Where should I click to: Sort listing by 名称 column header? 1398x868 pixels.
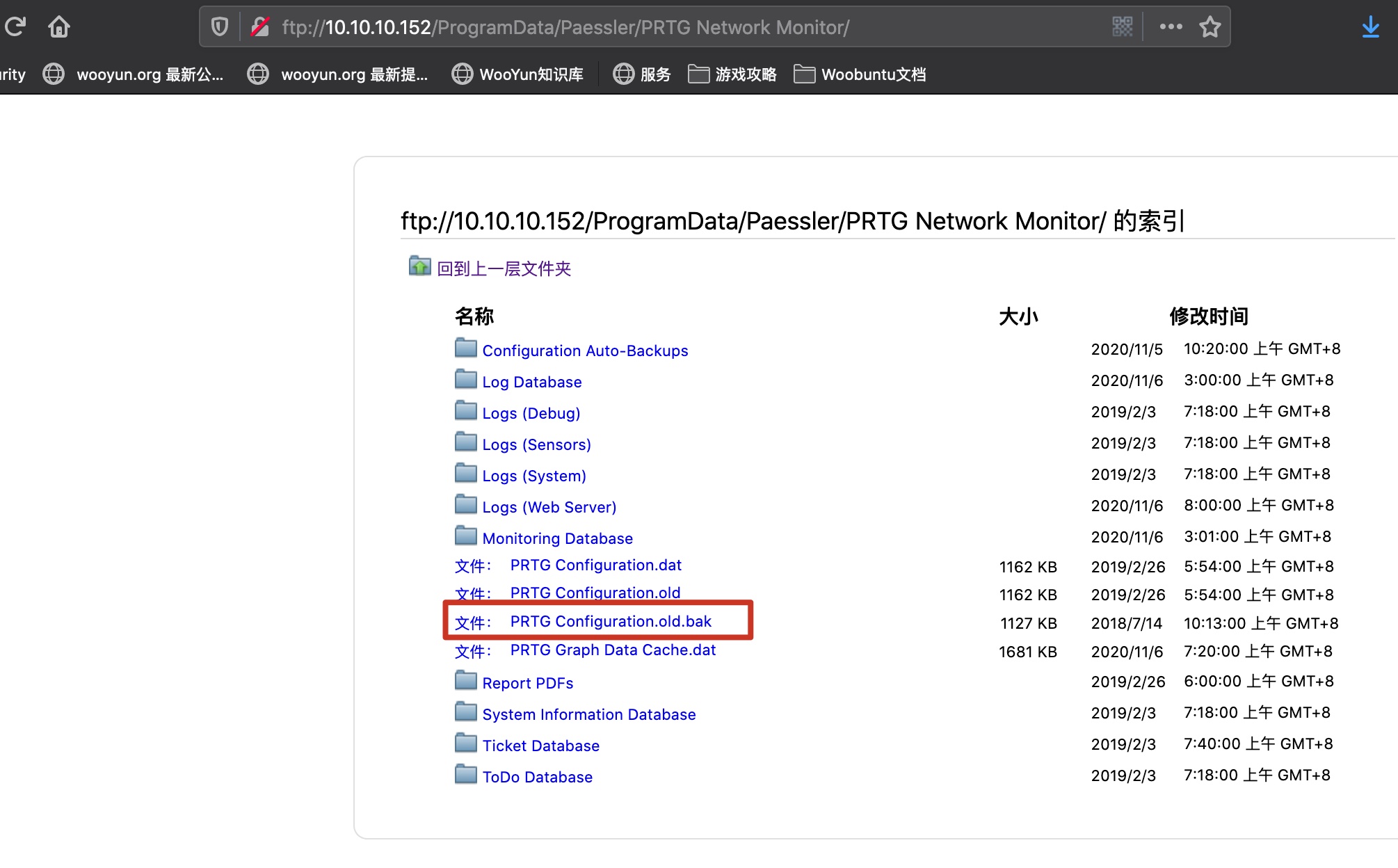474,316
